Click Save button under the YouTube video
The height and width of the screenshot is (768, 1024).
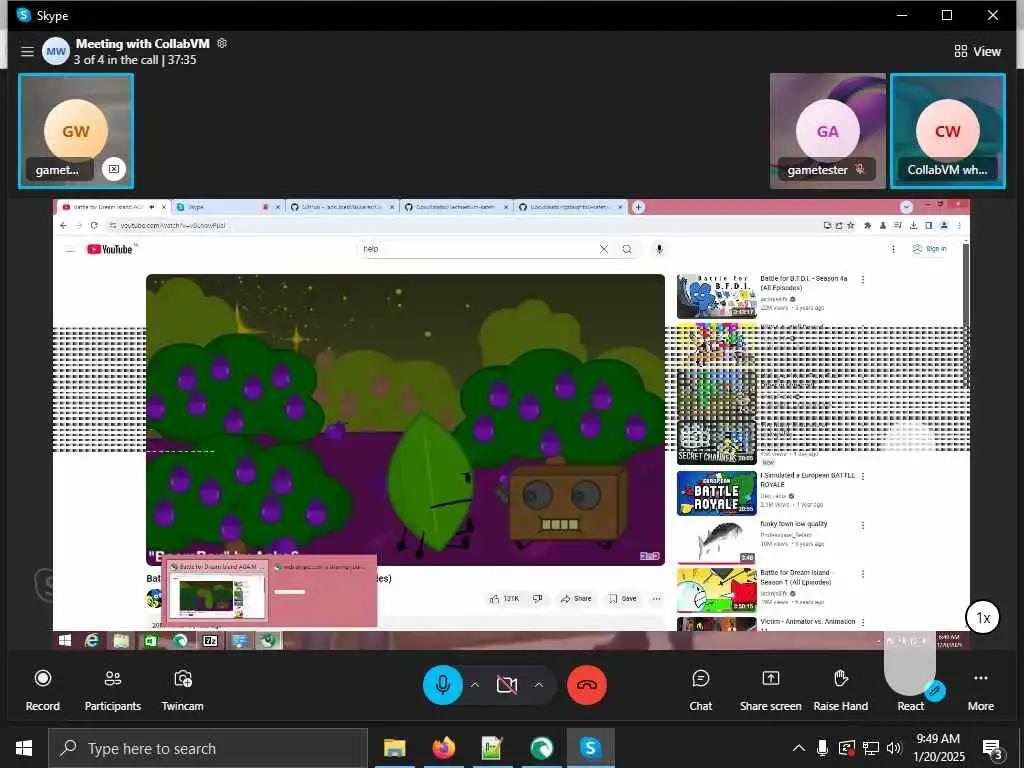pos(622,598)
